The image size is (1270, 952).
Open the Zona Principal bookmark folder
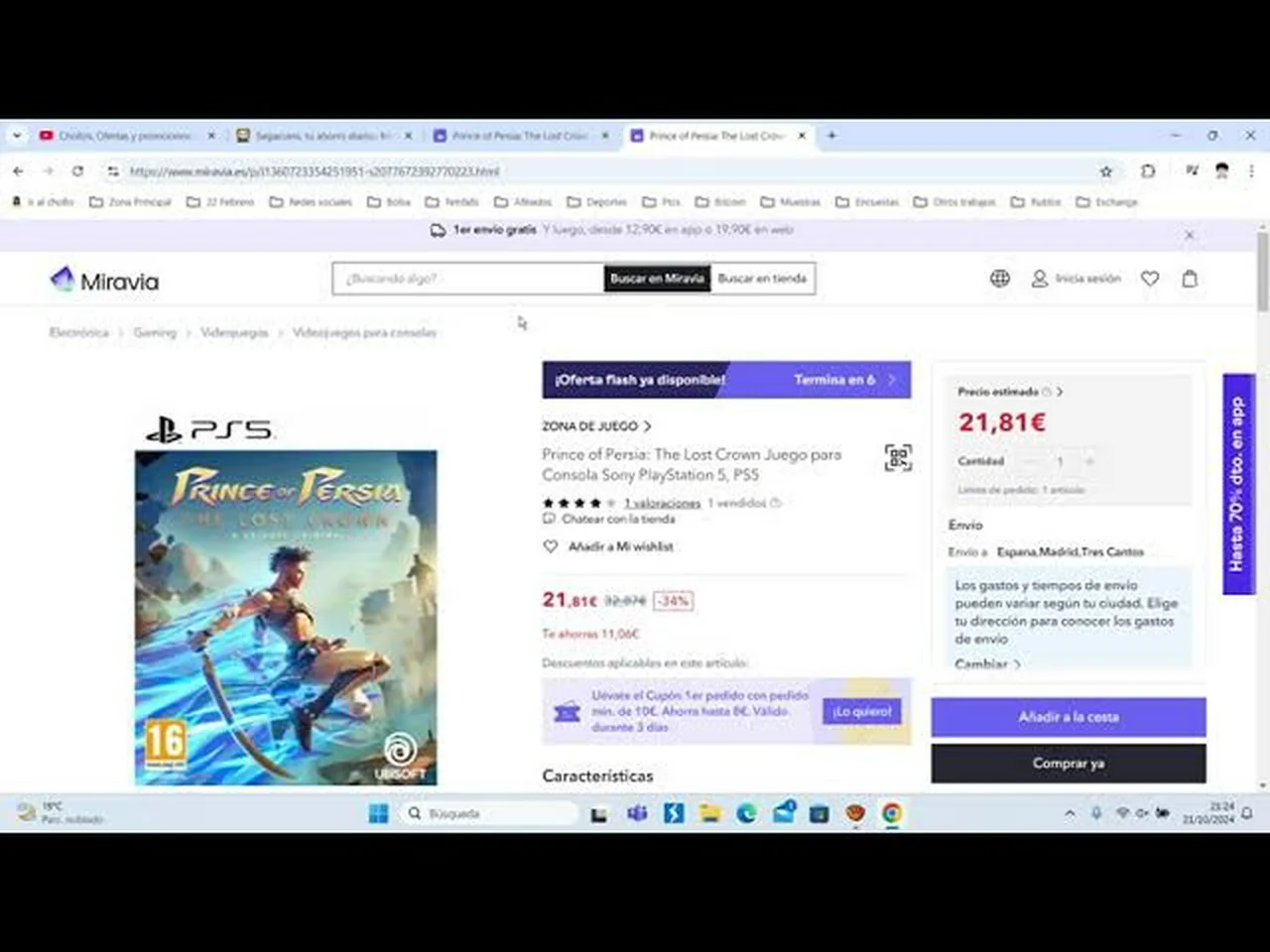(x=130, y=202)
